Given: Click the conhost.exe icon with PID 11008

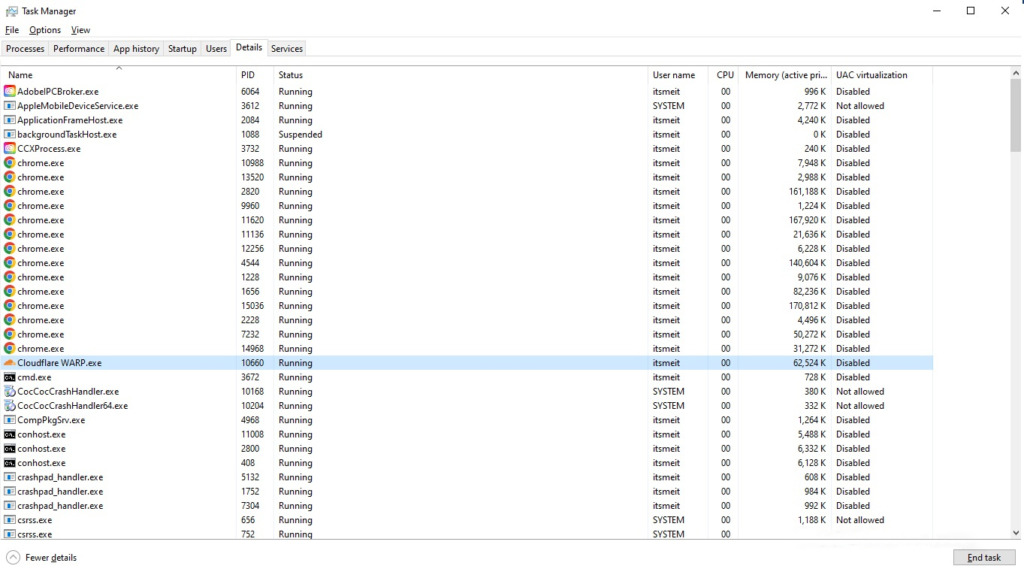Looking at the screenshot, I should point(10,434).
